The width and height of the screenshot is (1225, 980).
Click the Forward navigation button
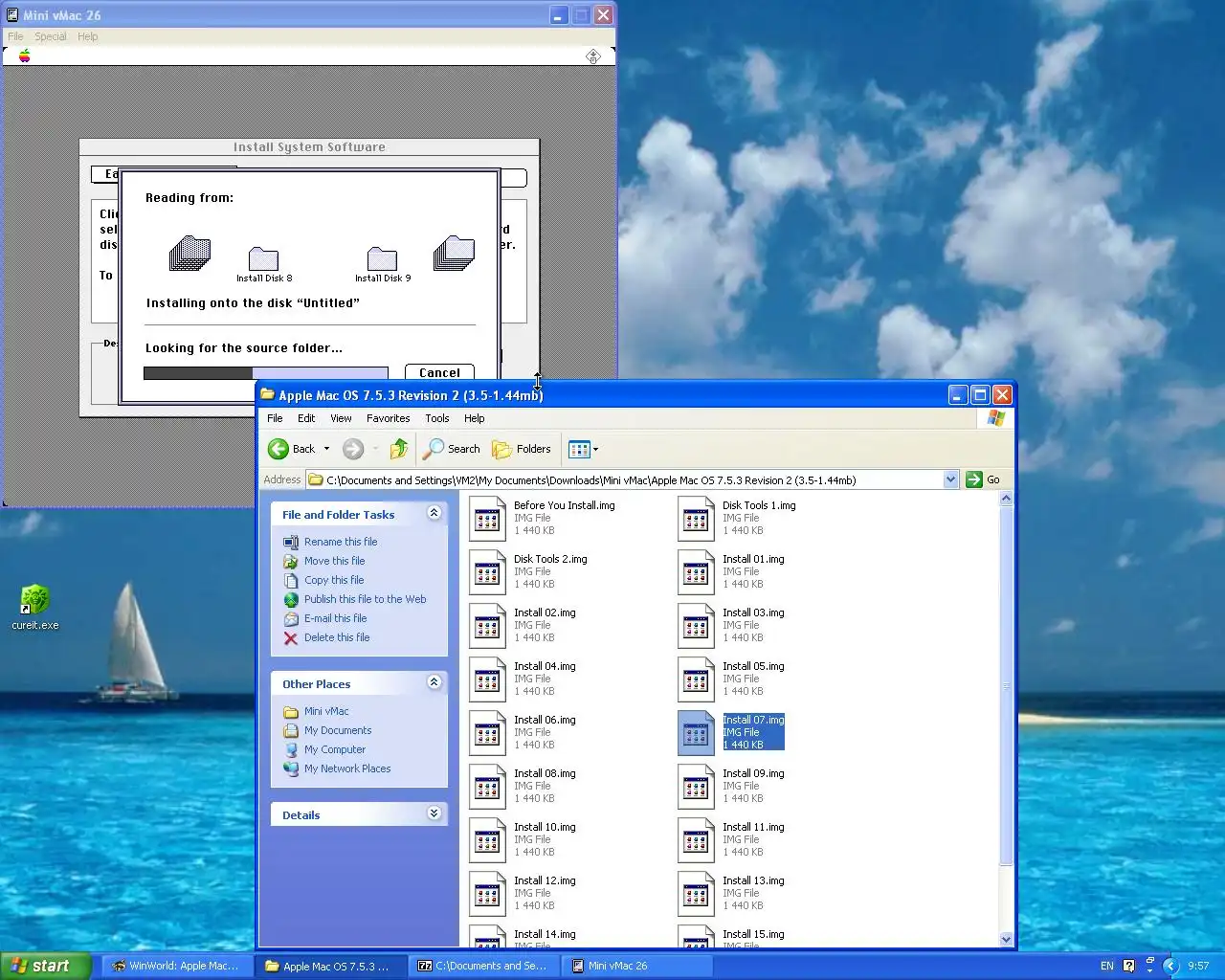click(x=353, y=449)
